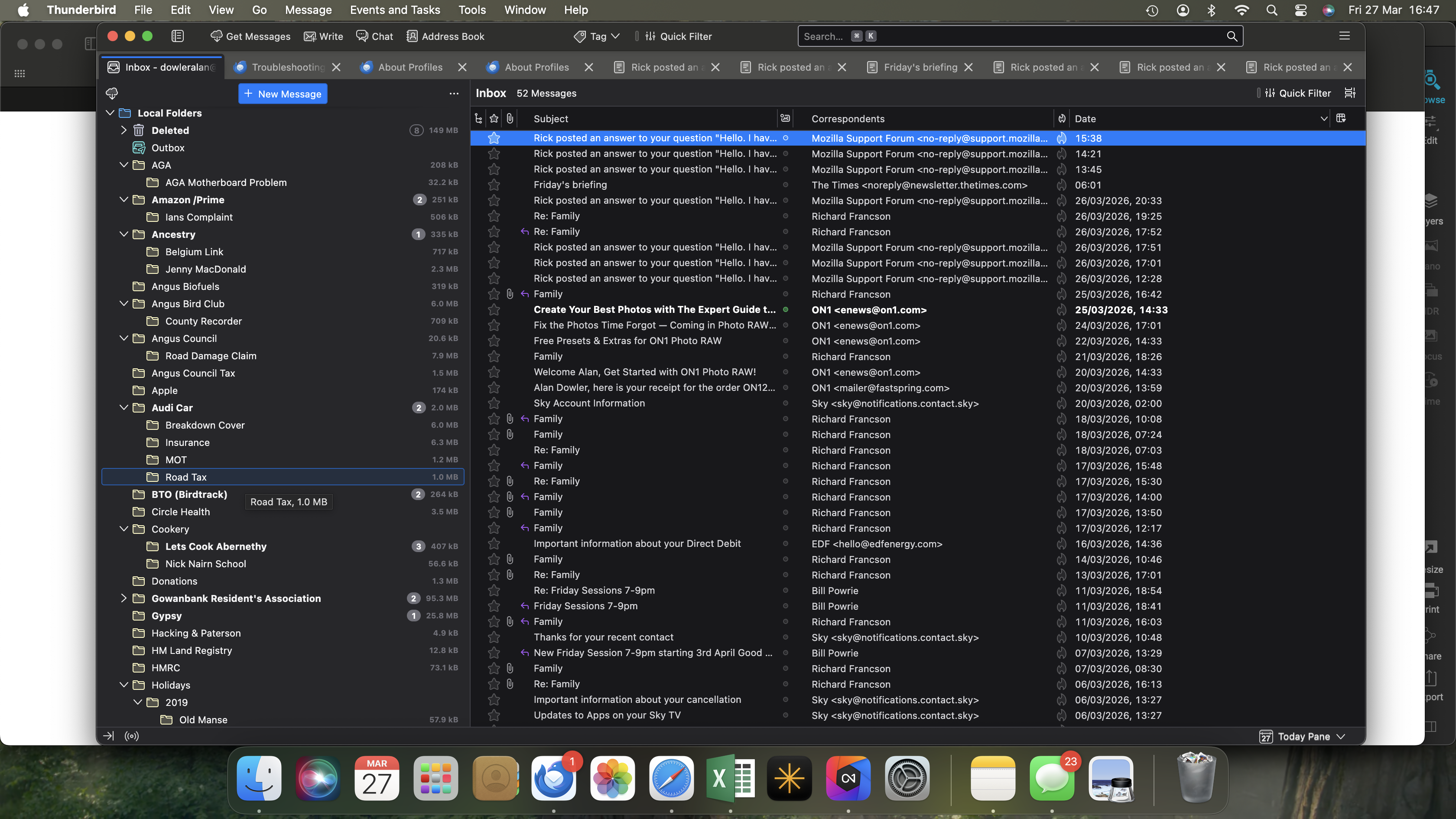Switch to the Friday's briefing tab
Image resolution: width=1456 pixels, height=819 pixels.
(x=920, y=67)
